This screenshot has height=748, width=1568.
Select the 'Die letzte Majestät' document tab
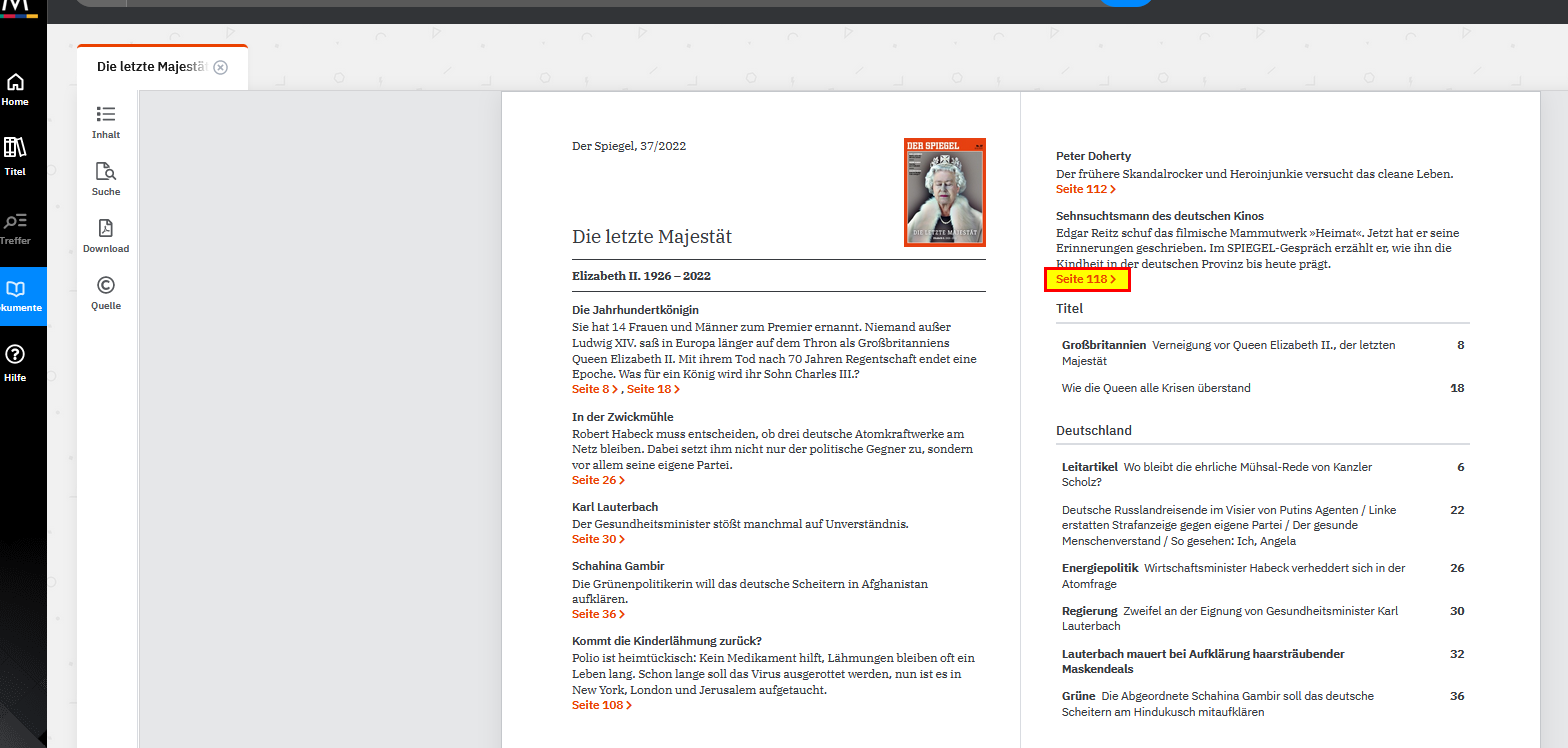tap(151, 67)
